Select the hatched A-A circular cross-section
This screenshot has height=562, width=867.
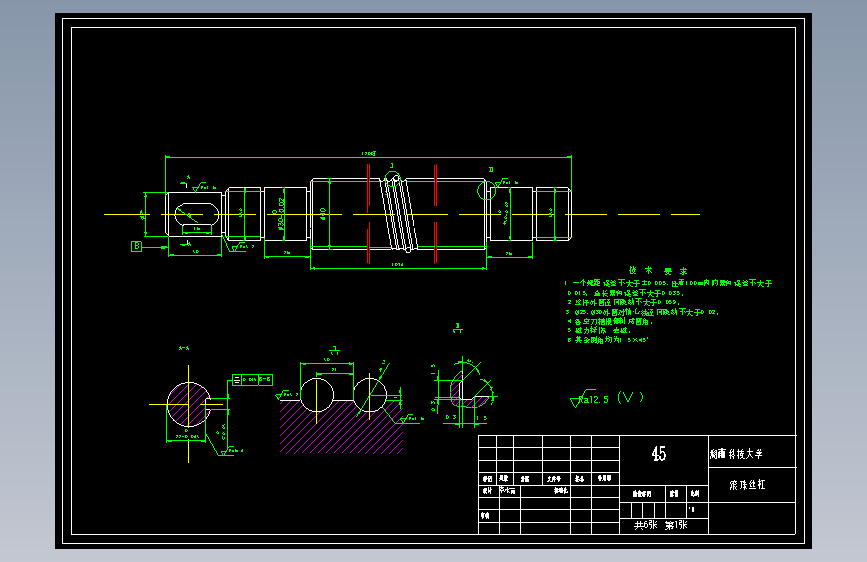(x=189, y=404)
